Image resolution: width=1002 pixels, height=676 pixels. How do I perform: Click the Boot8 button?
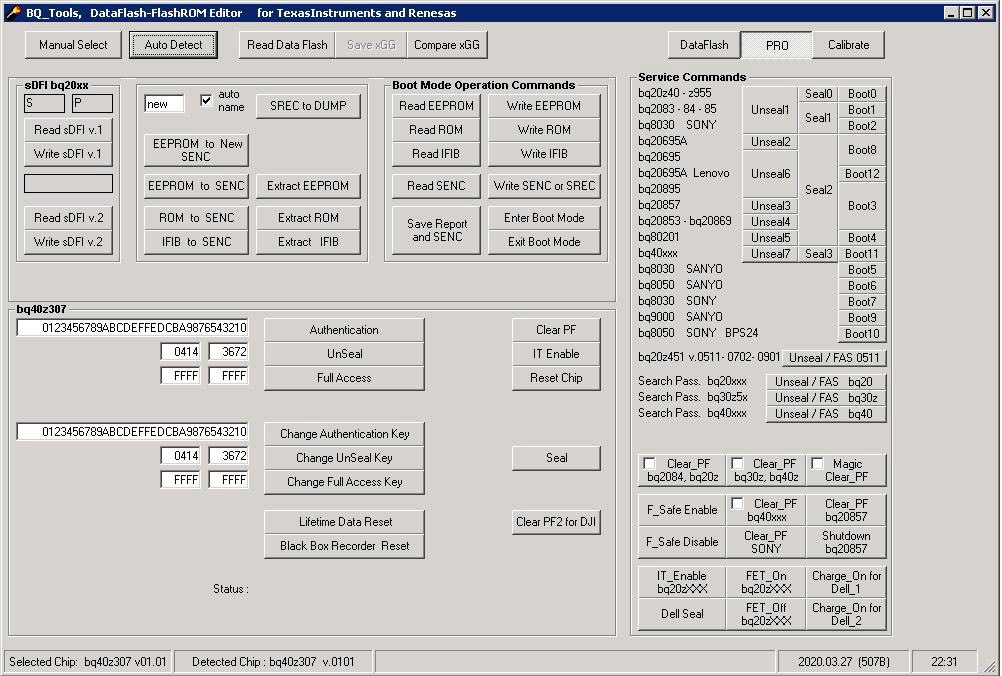tap(862, 150)
